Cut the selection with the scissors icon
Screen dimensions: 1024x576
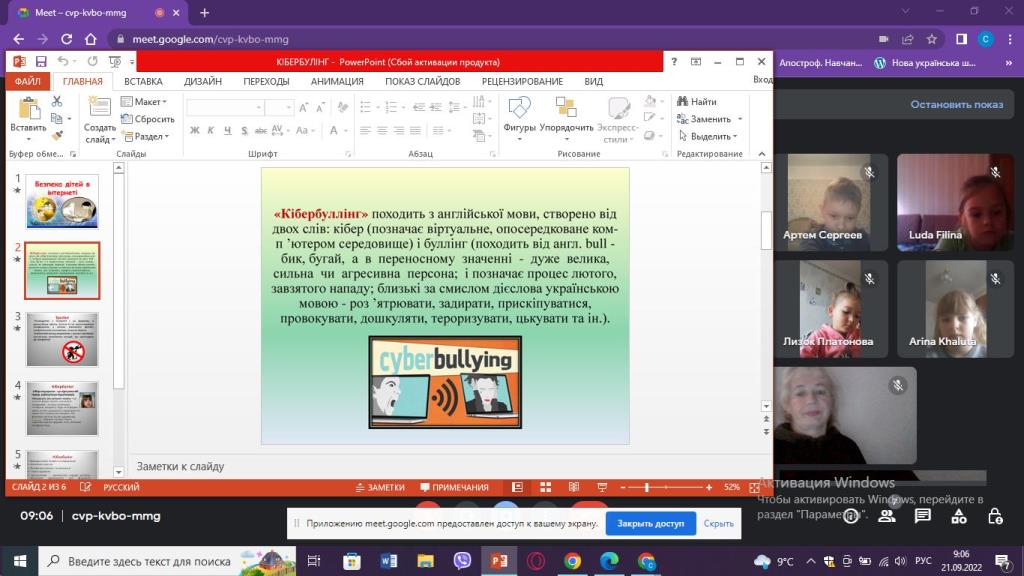click(x=57, y=101)
